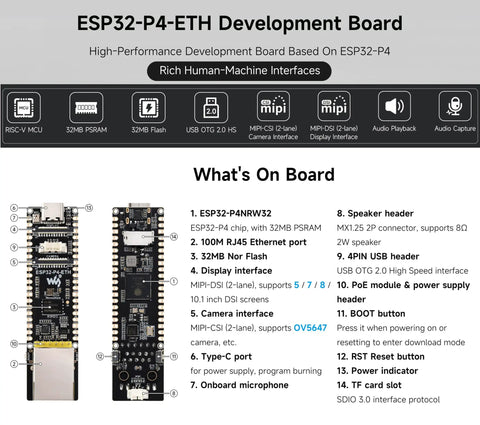Screen dimensions: 480x425
Task: Open the blue OV5647 camera link
Action: click(x=310, y=328)
